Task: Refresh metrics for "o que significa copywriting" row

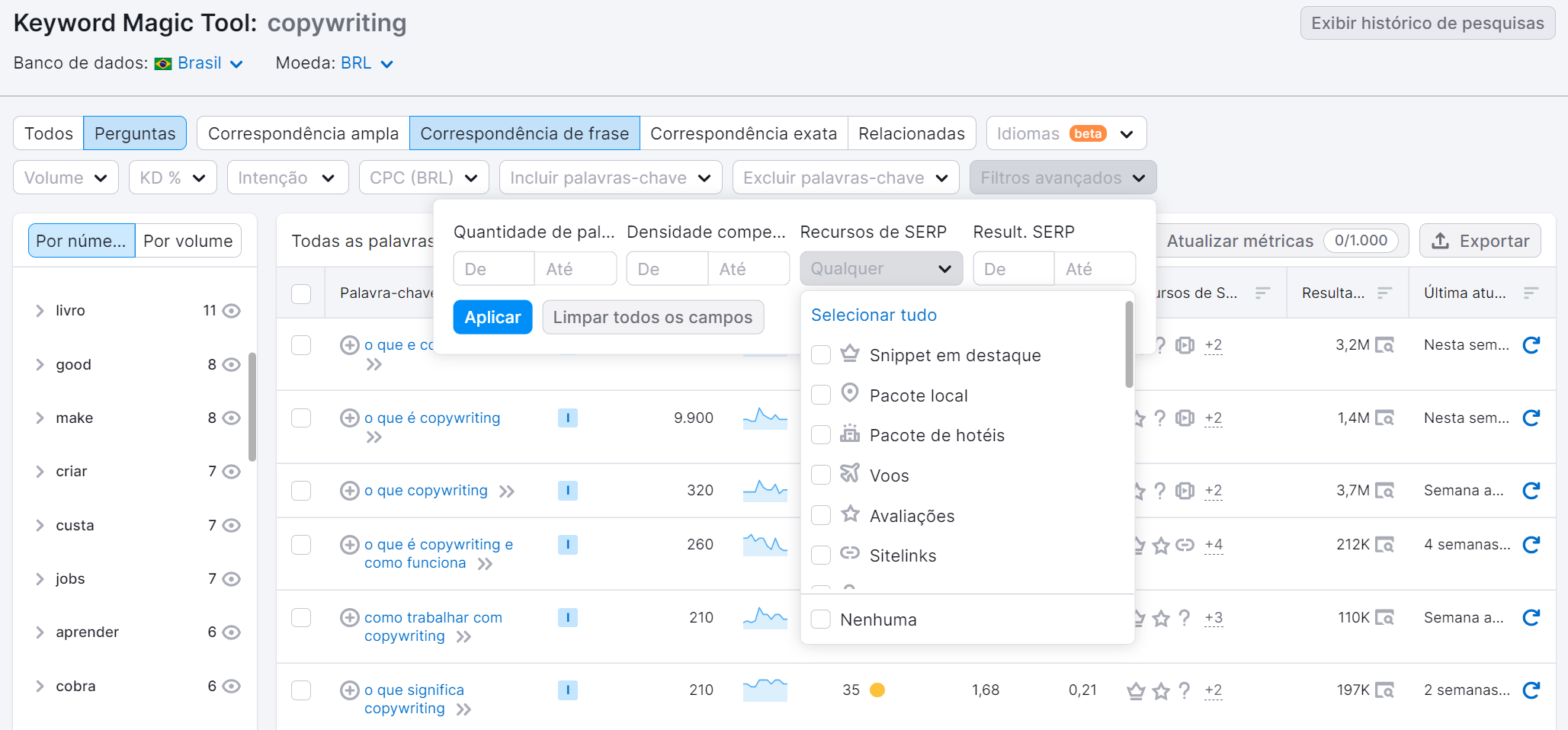Action: (1532, 690)
